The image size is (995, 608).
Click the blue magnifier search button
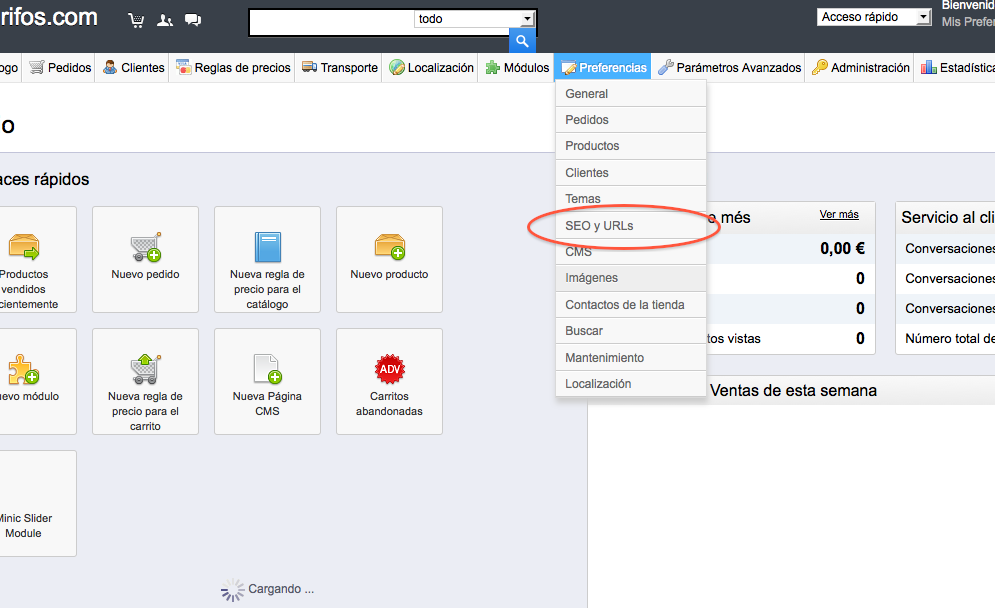click(522, 41)
